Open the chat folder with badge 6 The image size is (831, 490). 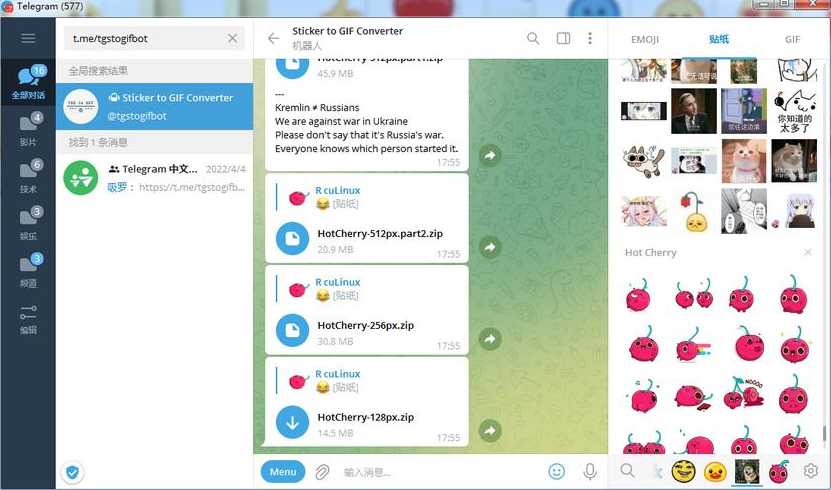(x=28, y=176)
